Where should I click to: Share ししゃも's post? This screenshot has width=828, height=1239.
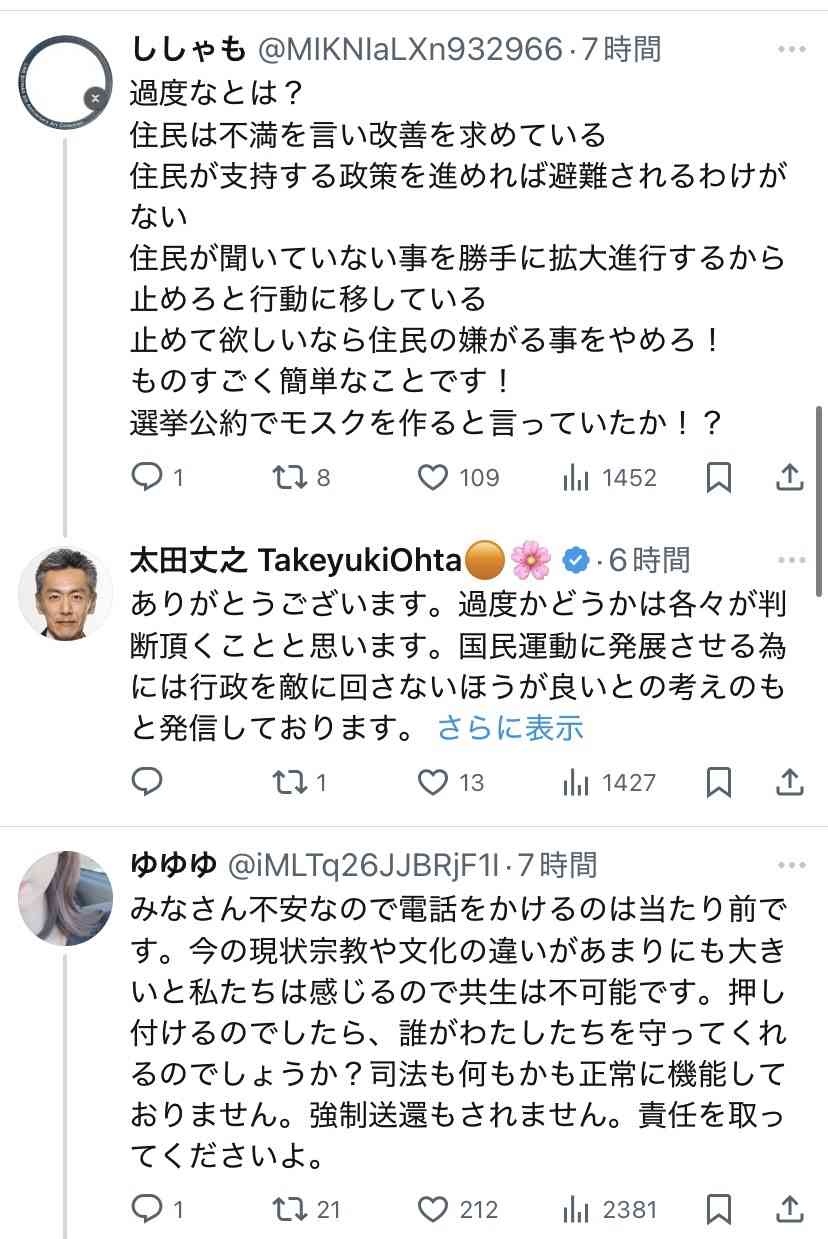790,478
